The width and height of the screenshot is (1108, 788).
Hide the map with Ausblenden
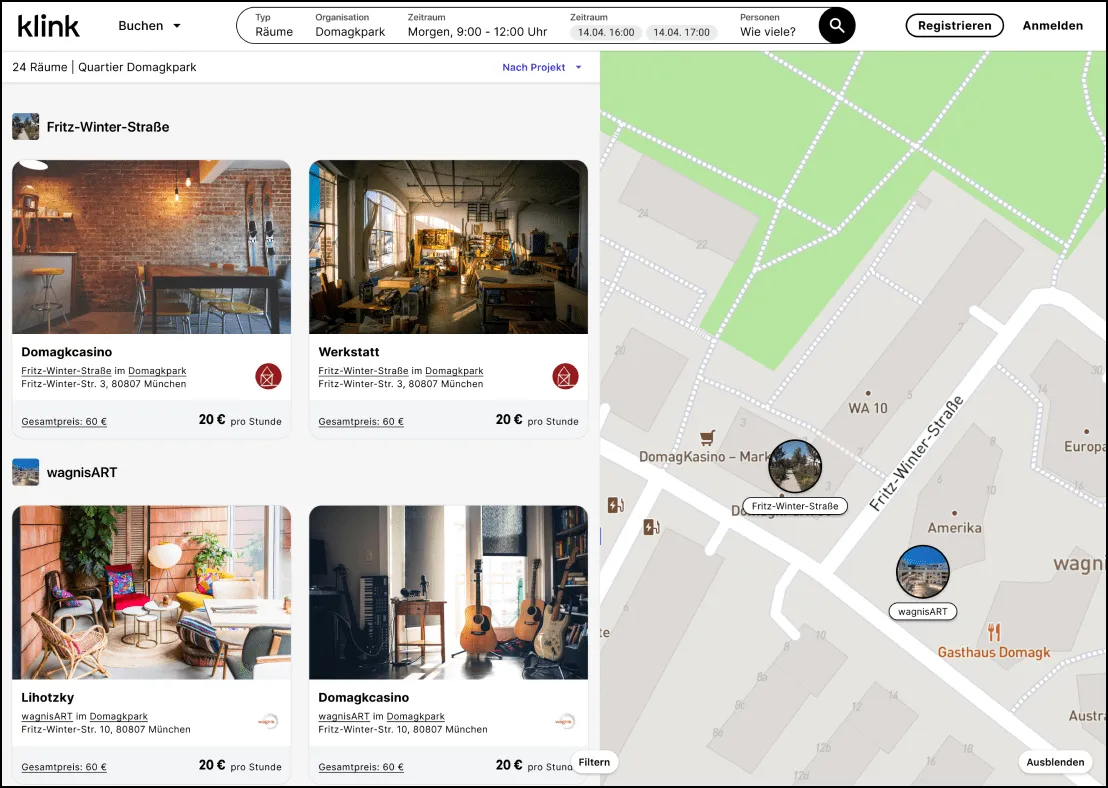coord(1055,761)
